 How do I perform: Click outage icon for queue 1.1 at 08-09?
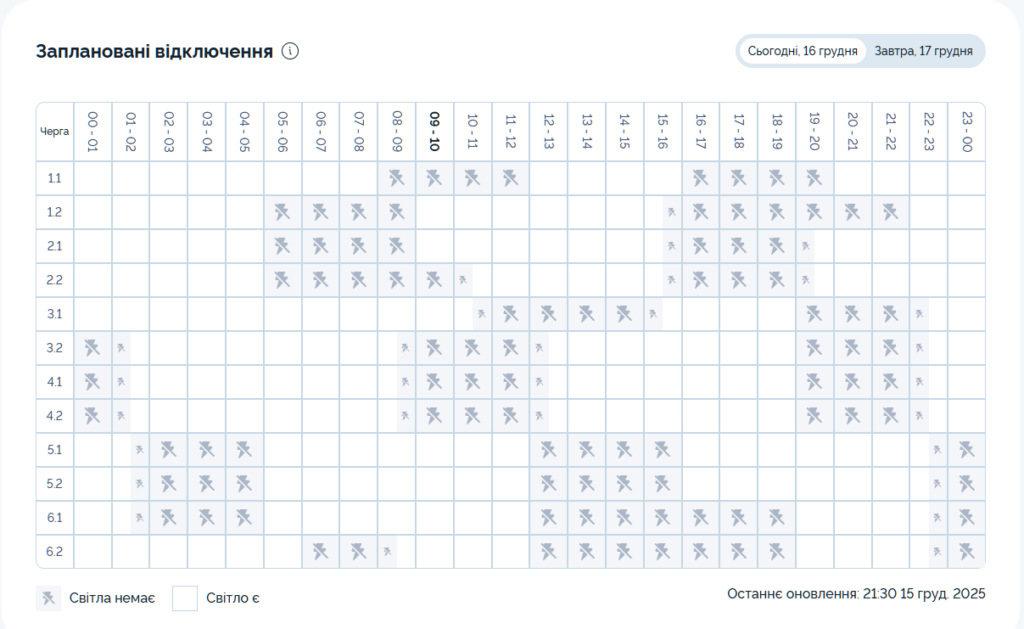pyautogui.click(x=397, y=179)
